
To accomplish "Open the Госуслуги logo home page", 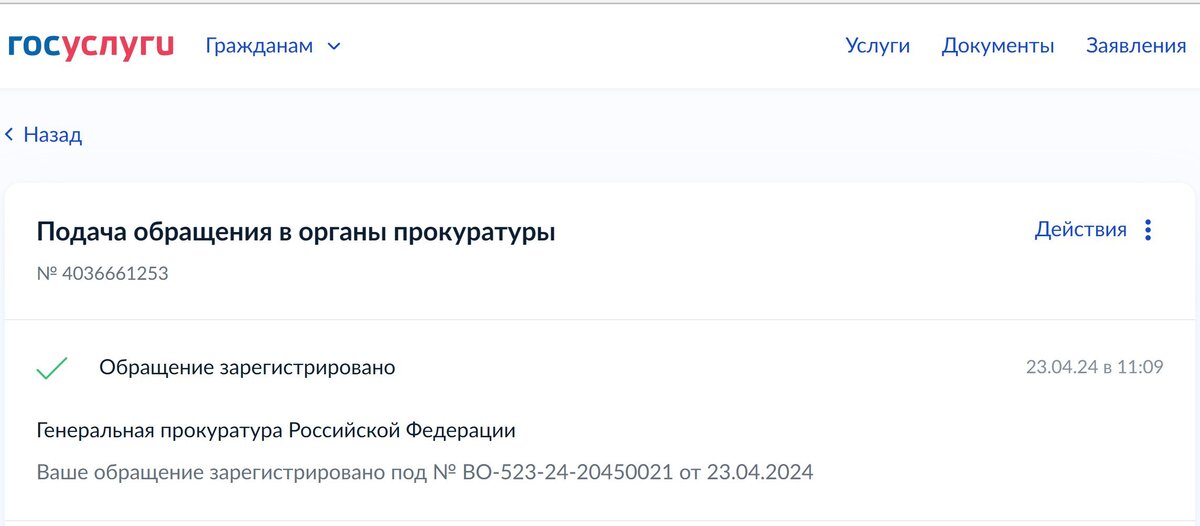I will pyautogui.click(x=91, y=45).
